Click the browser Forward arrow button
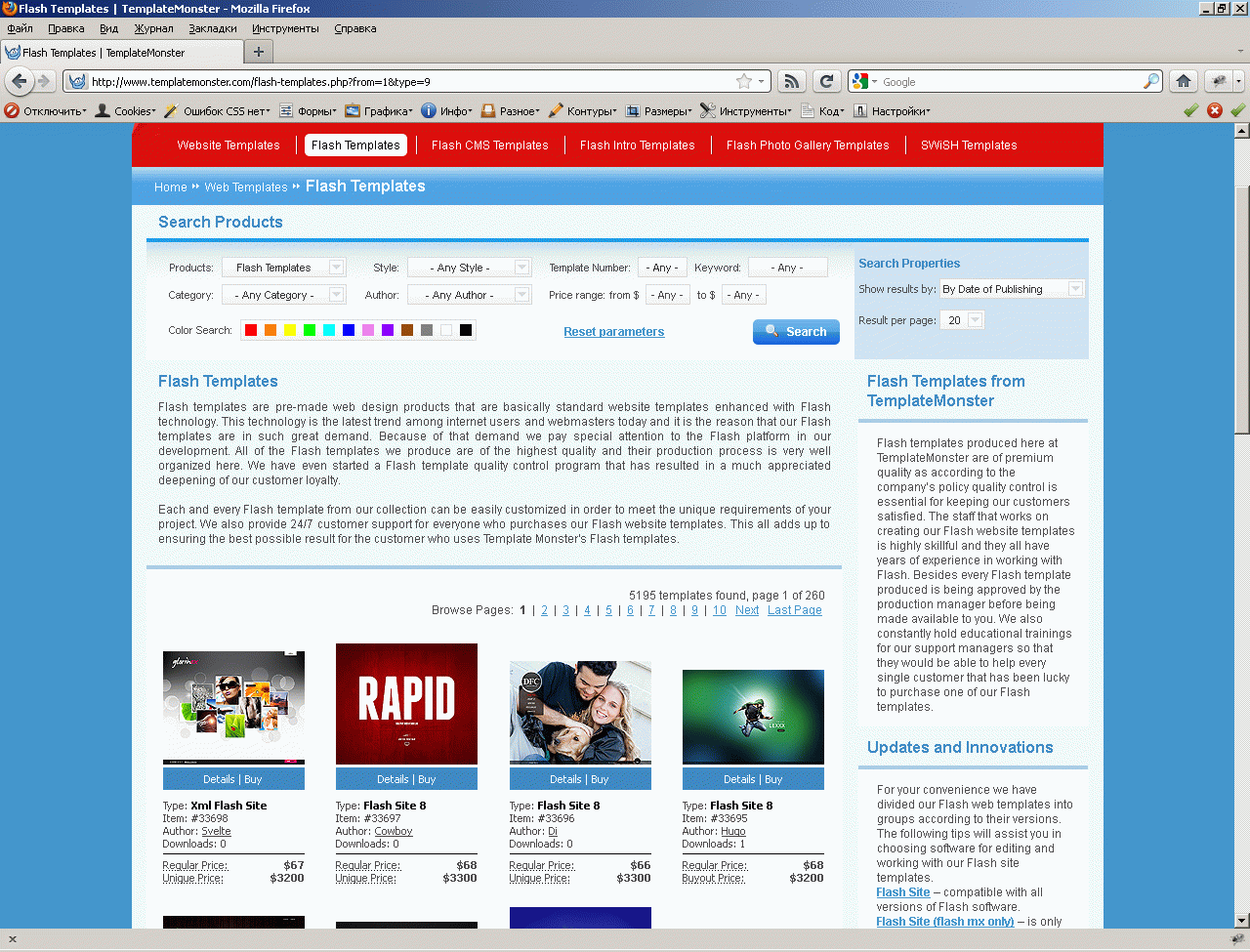The image size is (1250, 952). (x=43, y=81)
